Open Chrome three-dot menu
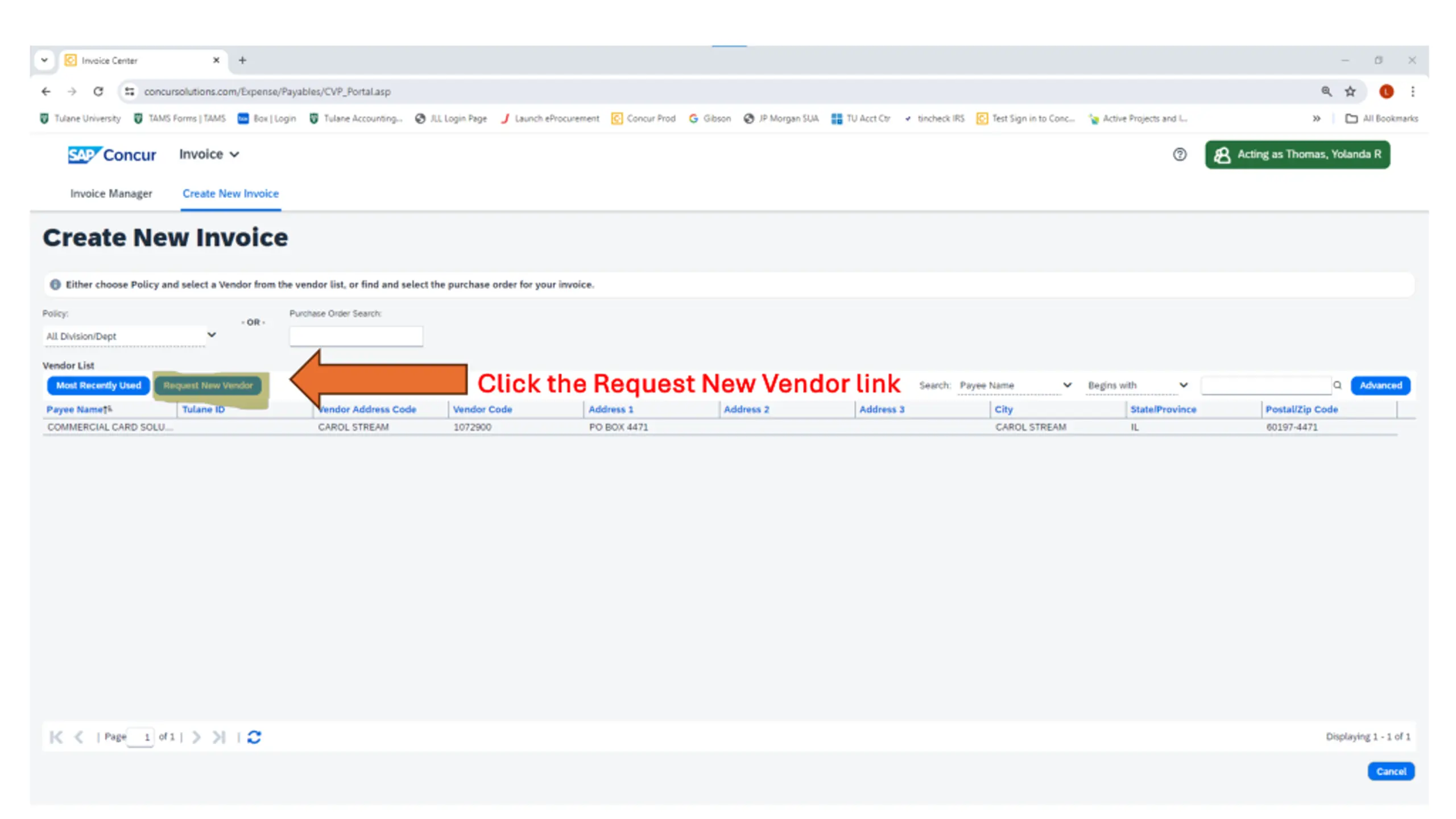The height and width of the screenshot is (819, 1456). tap(1413, 92)
